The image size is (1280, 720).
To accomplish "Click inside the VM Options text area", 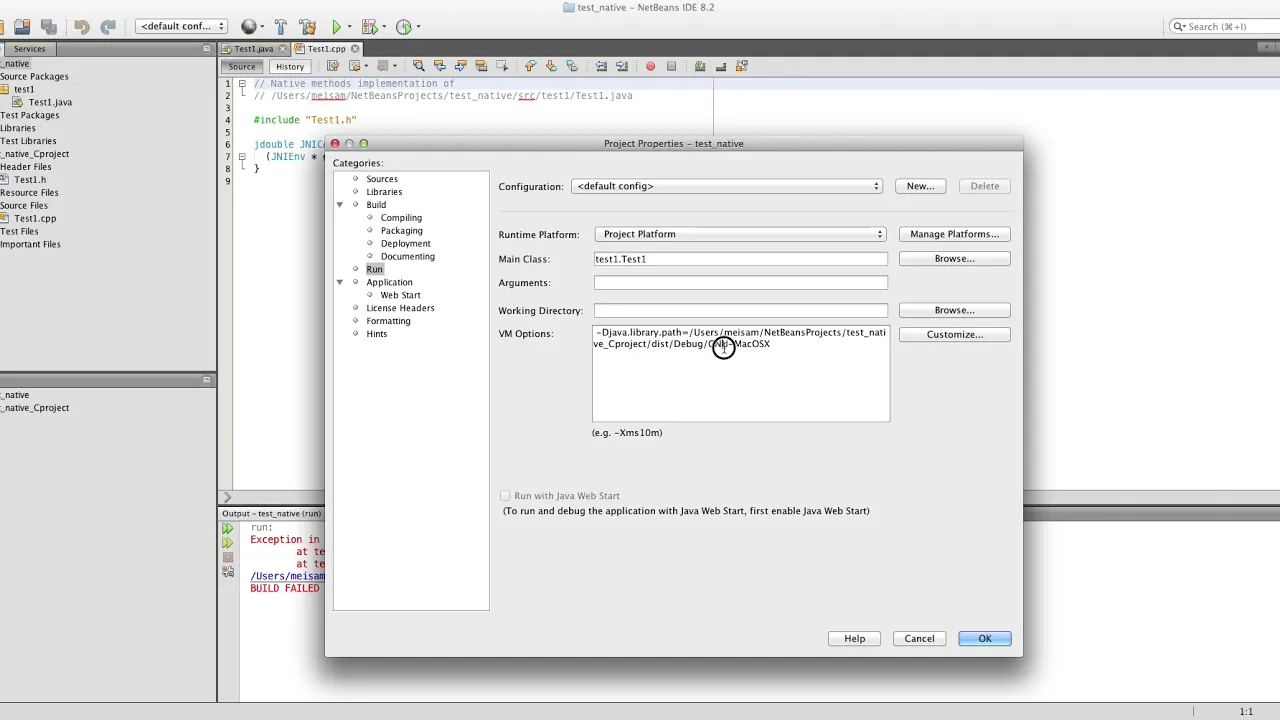I will pyautogui.click(x=740, y=374).
